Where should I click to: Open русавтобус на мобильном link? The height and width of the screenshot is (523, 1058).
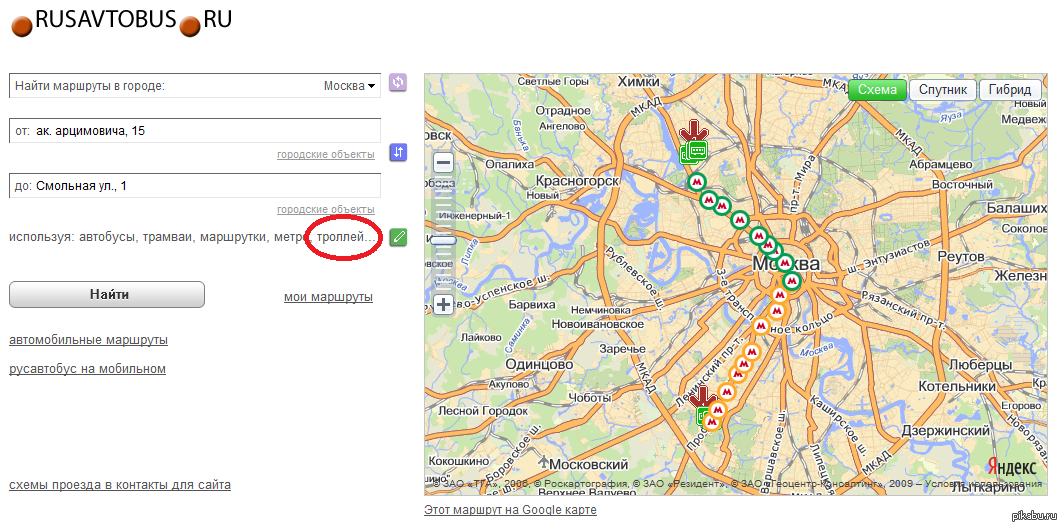coord(88,368)
